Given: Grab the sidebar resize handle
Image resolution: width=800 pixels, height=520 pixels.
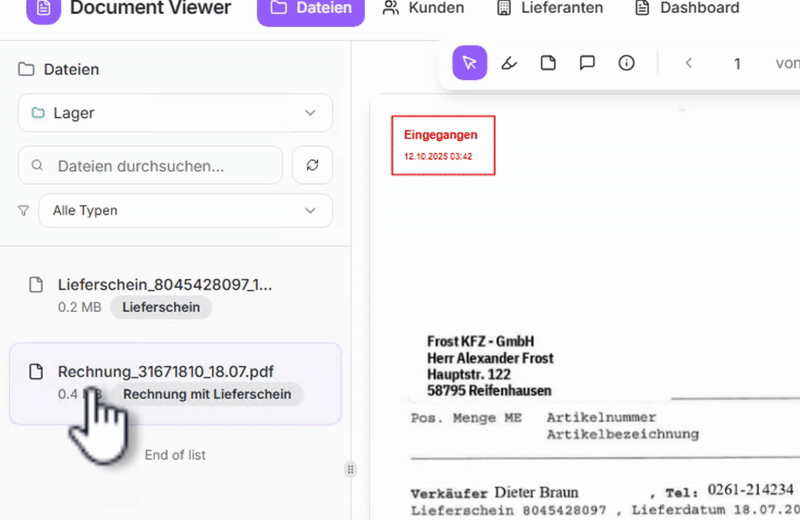Looking at the screenshot, I should tap(350, 468).
